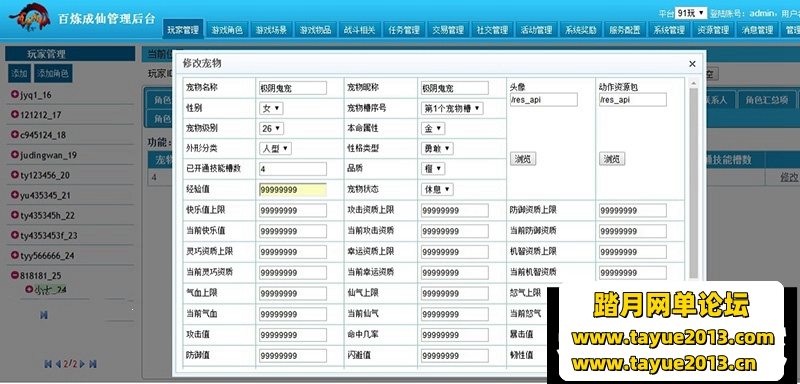This screenshot has height=384, width=800.
Task: Expand the tyy566666_24 player node
Action: tap(15, 255)
